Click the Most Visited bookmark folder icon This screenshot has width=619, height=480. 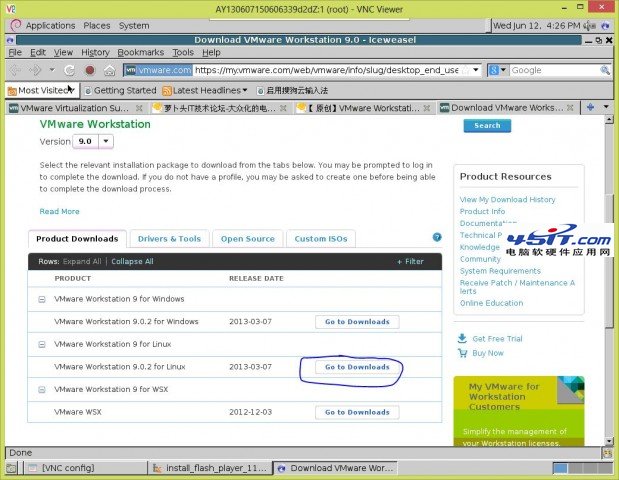[12, 91]
